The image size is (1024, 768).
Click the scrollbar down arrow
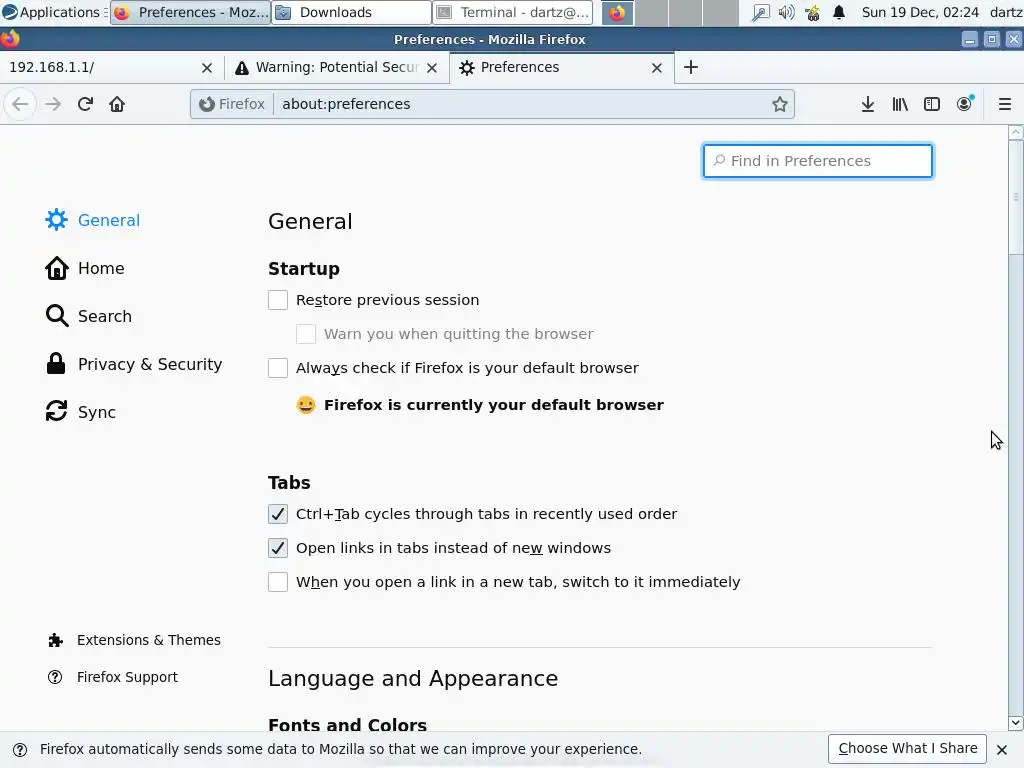[x=1016, y=723]
